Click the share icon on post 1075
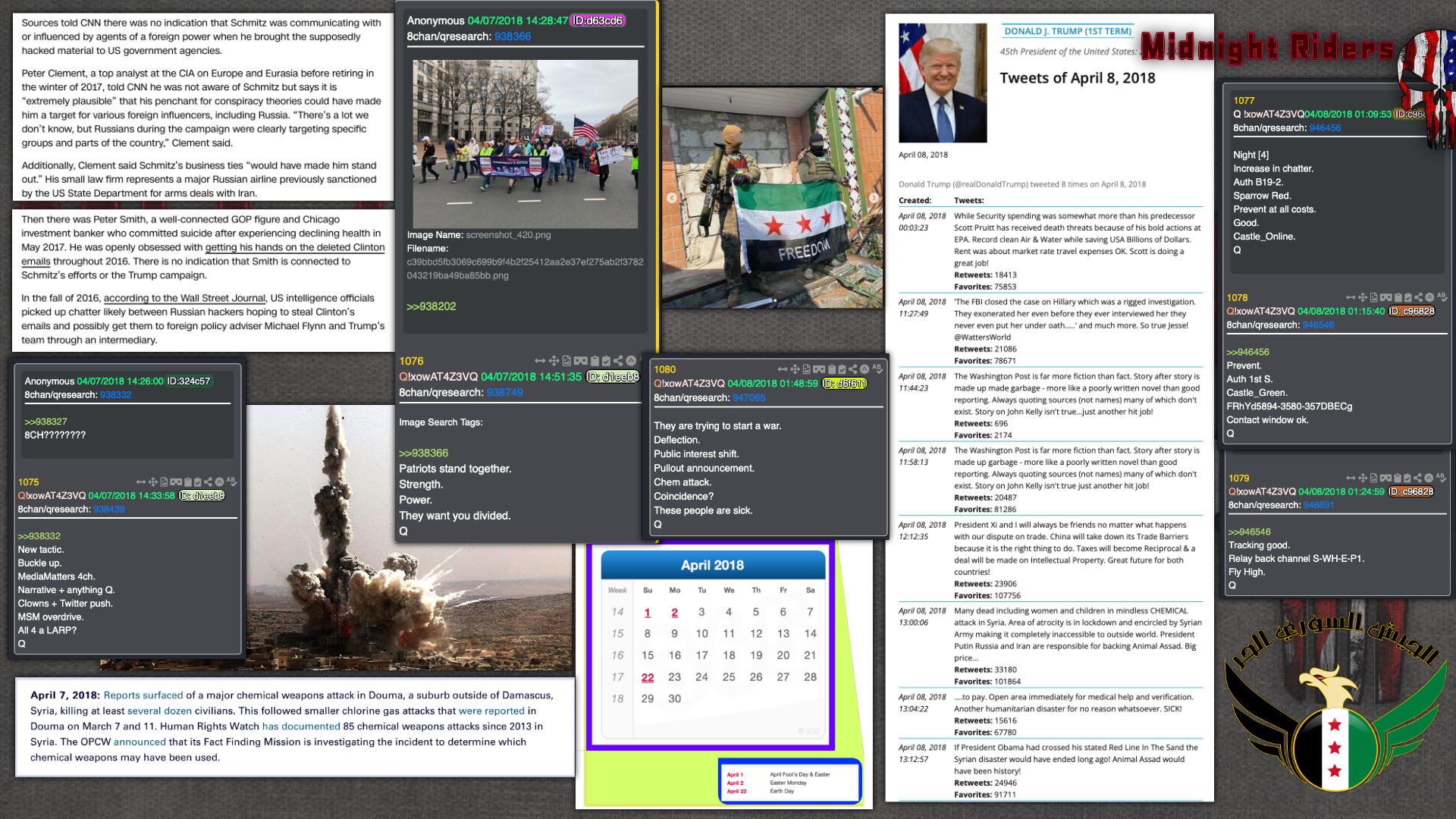 click(208, 482)
